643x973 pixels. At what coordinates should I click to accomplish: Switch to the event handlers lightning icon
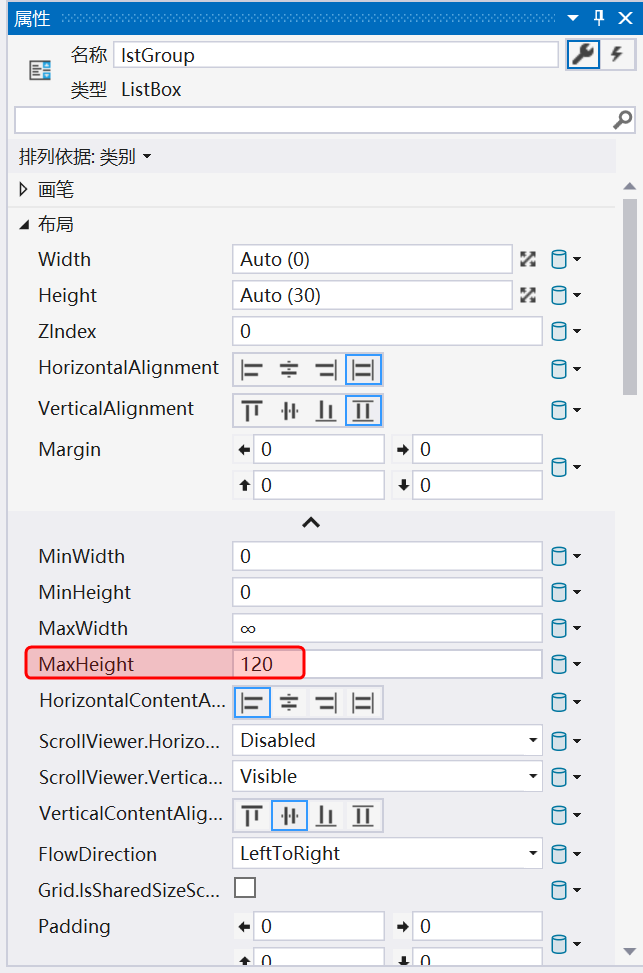(x=617, y=55)
